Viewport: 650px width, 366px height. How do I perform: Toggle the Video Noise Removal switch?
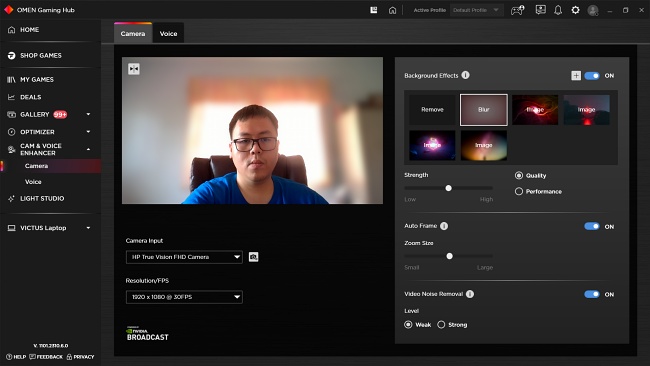click(592, 294)
